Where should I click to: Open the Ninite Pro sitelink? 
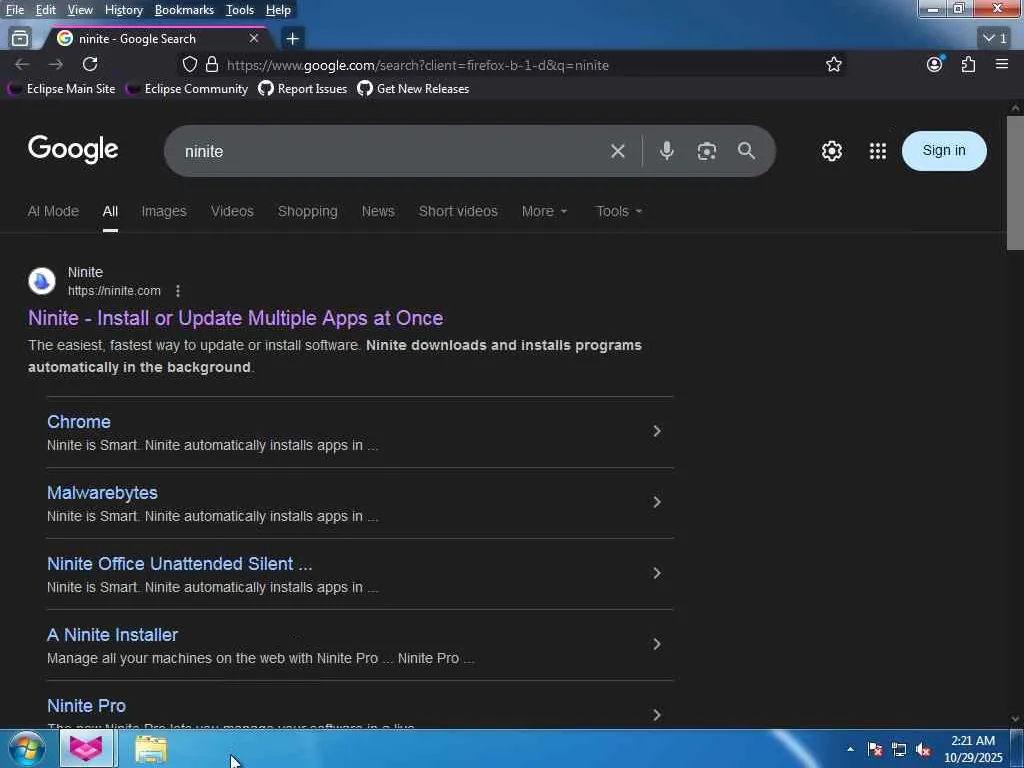pos(86,705)
